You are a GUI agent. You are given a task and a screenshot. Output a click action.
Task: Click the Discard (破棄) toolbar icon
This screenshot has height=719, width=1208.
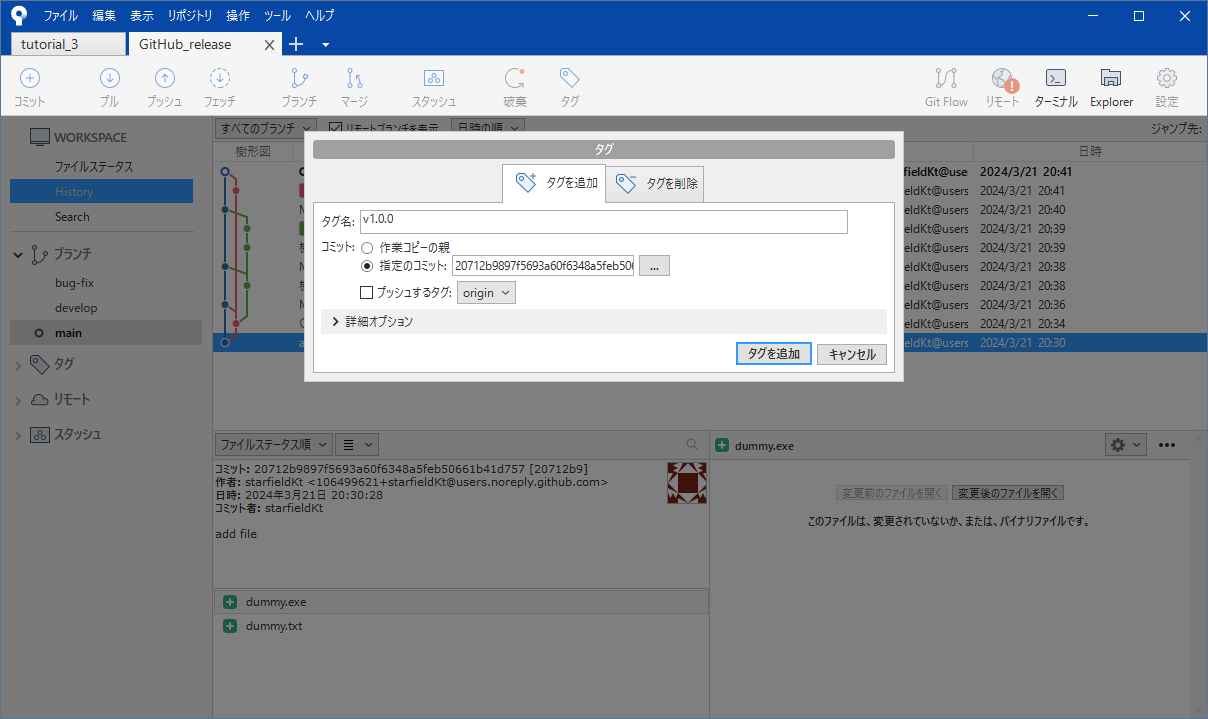(x=515, y=78)
